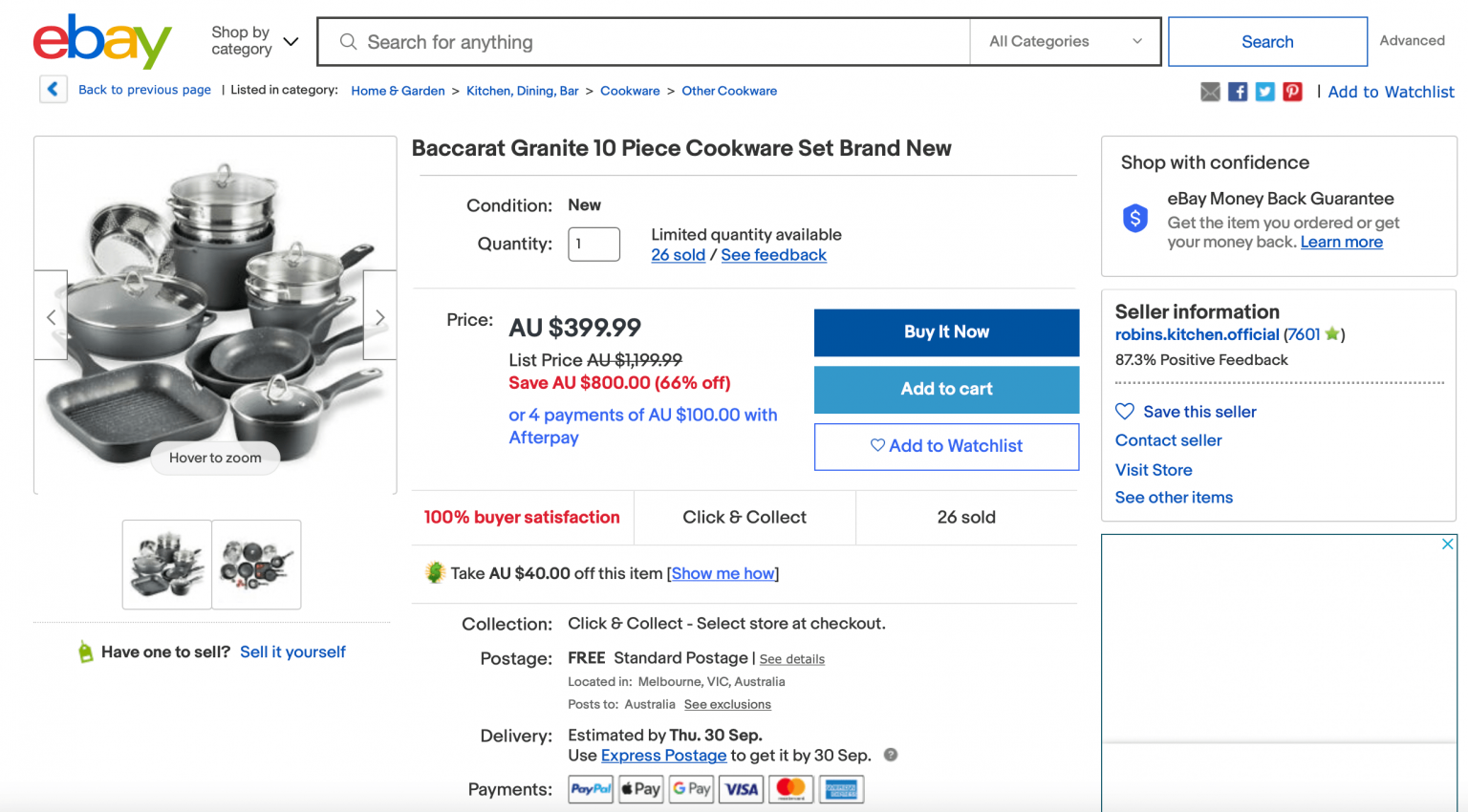Click the eBay logo

pos(101,40)
